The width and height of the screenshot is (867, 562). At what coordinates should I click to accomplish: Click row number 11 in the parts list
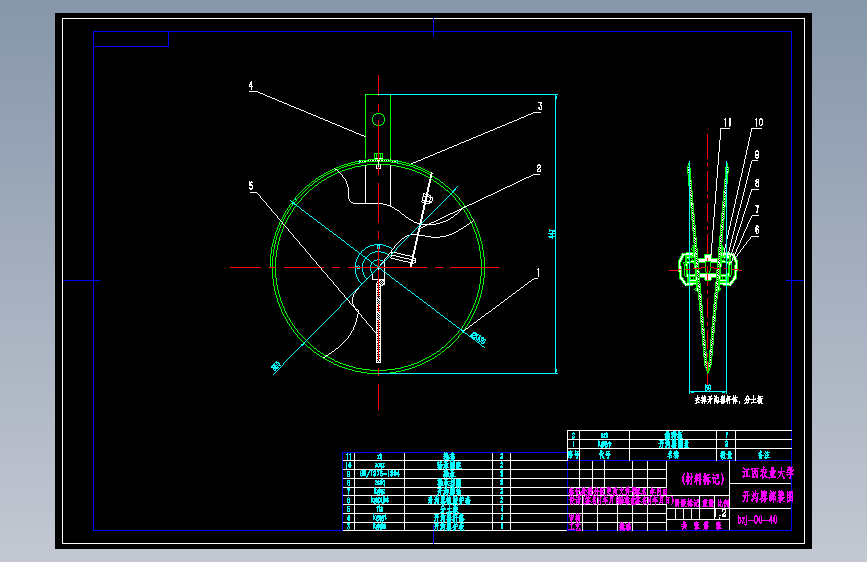[x=348, y=457]
